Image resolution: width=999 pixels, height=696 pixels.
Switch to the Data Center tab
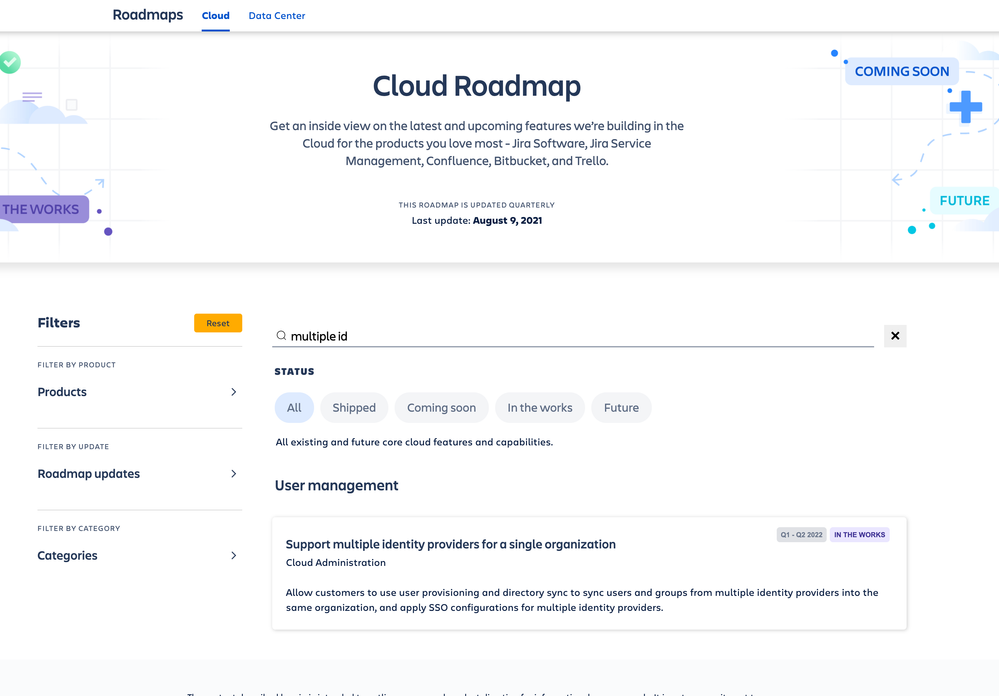click(277, 15)
